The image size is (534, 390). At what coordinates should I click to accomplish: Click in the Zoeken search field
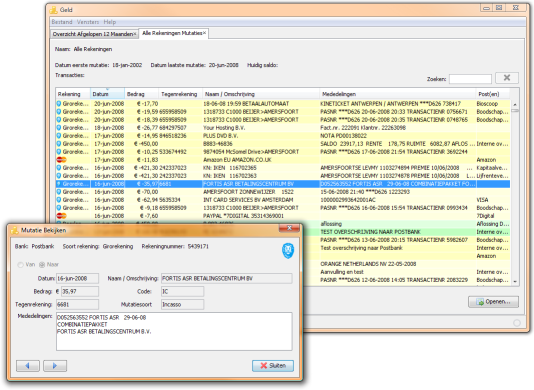pos(470,79)
